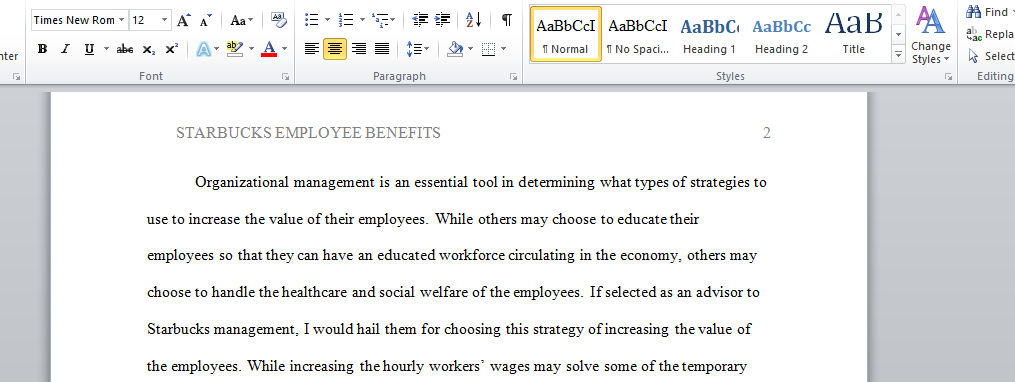This screenshot has height=382, width=1015.
Task: Expand numbering library dropdown arrow
Action: pyautogui.click(x=362, y=20)
